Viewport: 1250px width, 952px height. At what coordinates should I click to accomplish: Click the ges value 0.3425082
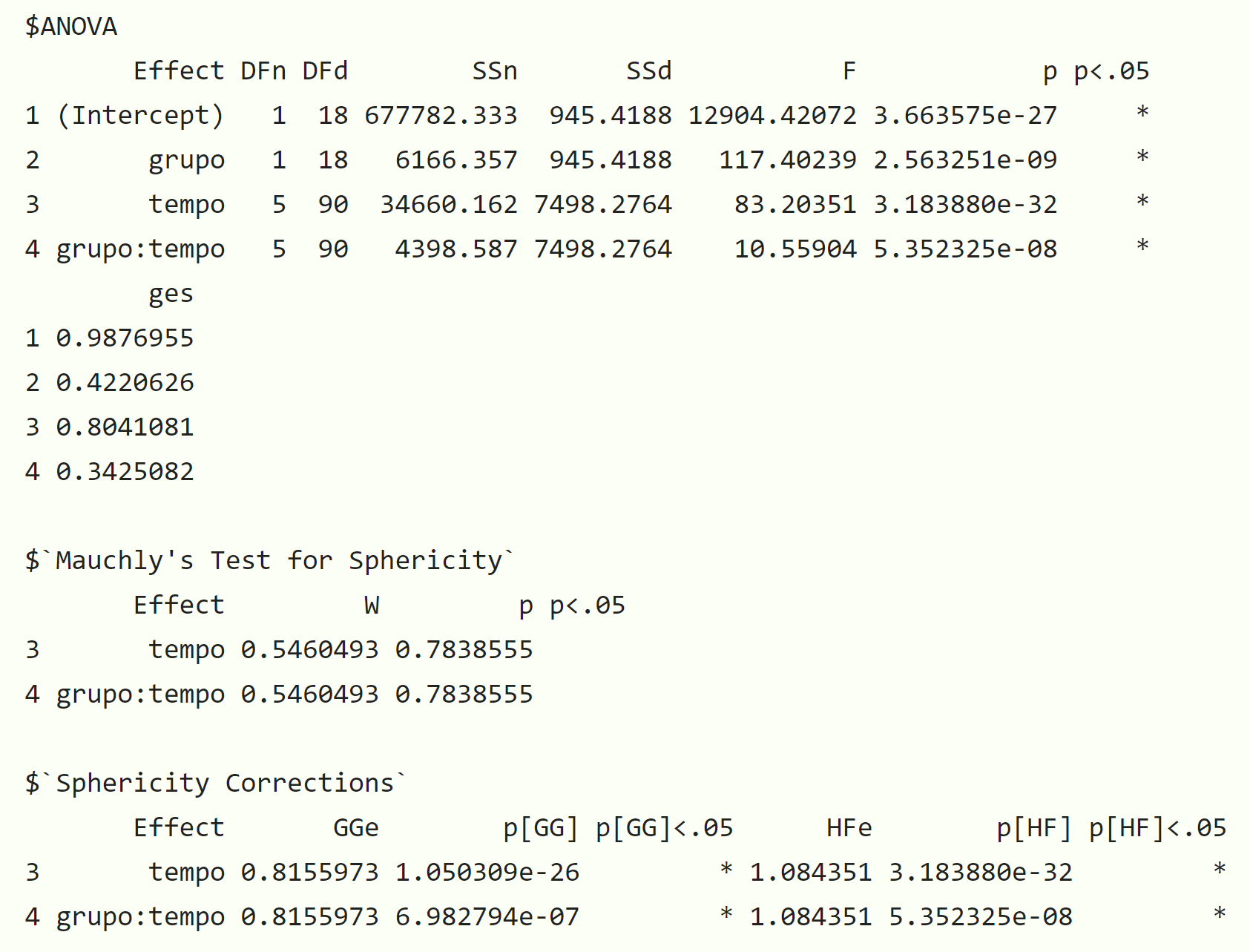coord(125,472)
